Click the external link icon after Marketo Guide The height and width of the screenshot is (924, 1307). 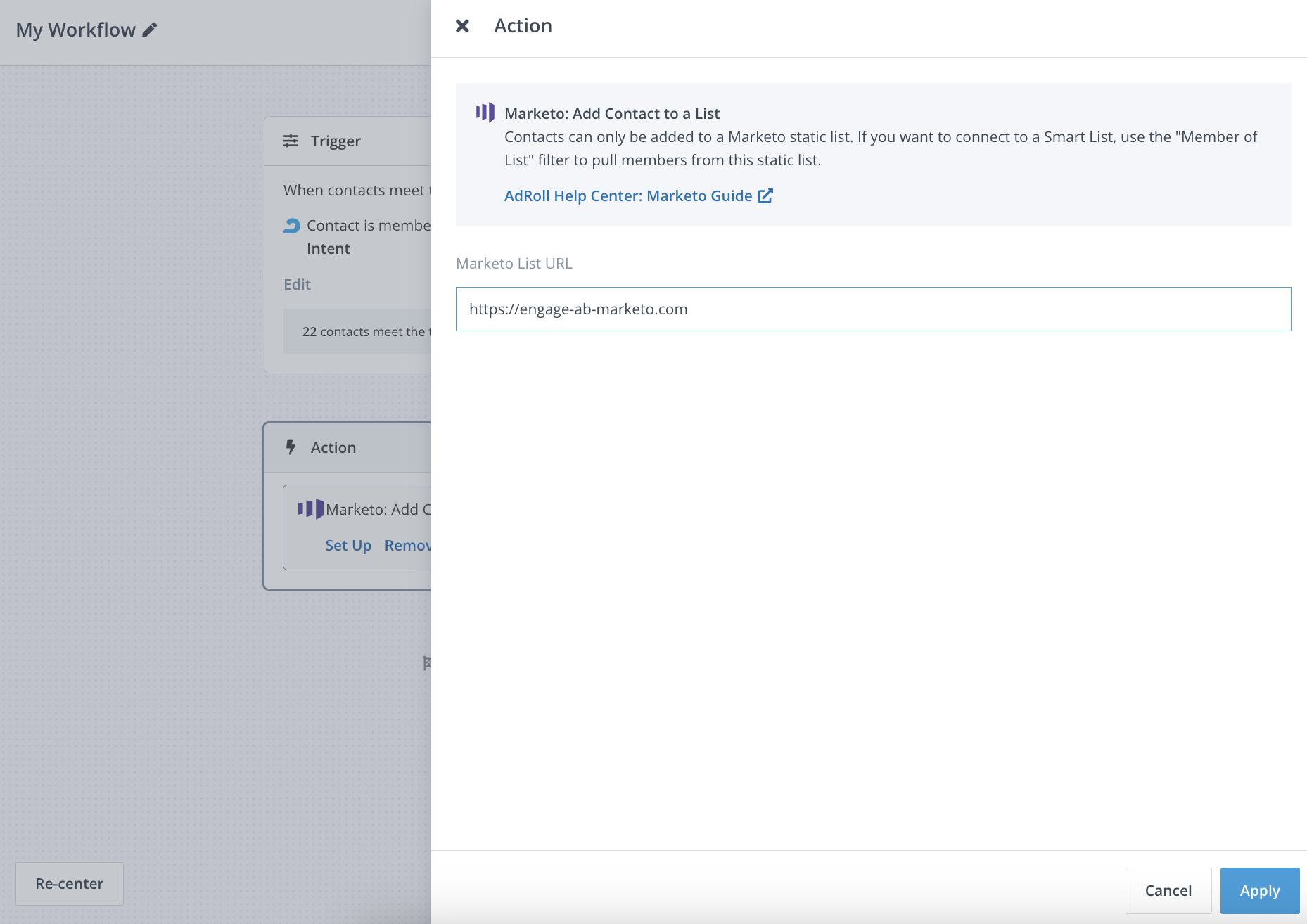coord(765,196)
